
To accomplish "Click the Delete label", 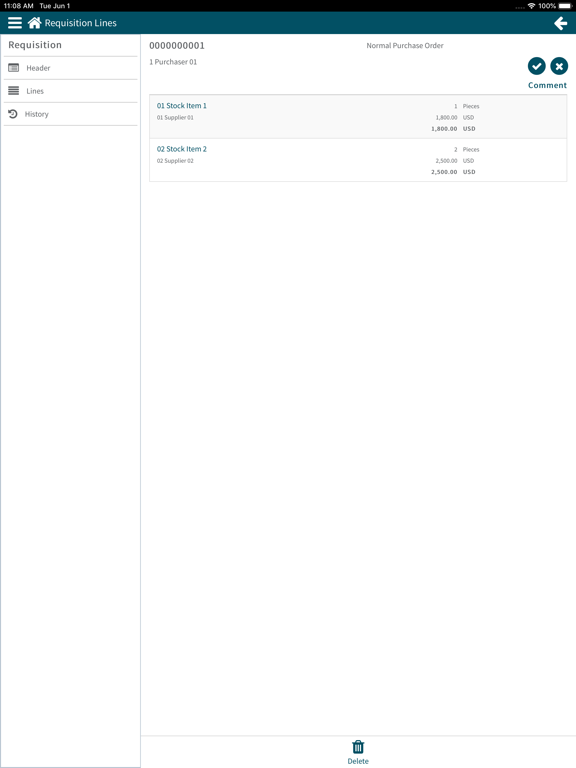I will [x=358, y=761].
